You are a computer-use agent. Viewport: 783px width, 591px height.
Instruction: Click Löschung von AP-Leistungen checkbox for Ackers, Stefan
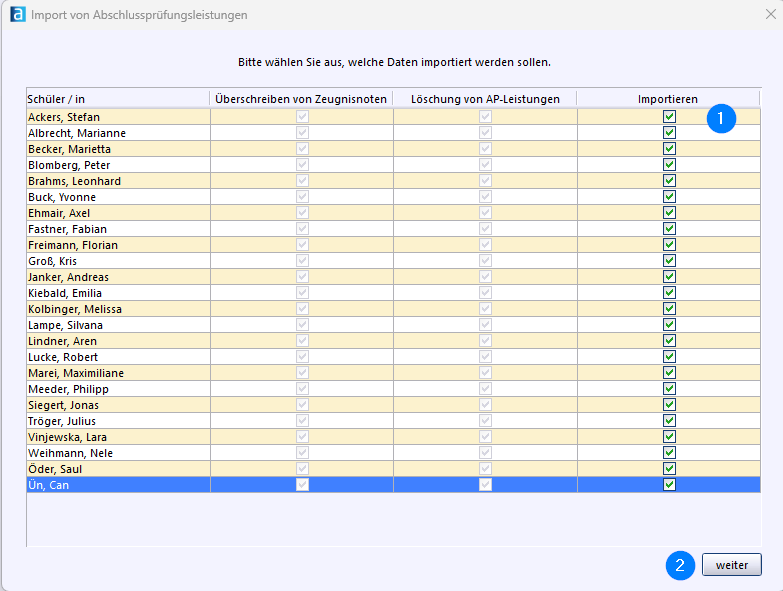coord(485,117)
